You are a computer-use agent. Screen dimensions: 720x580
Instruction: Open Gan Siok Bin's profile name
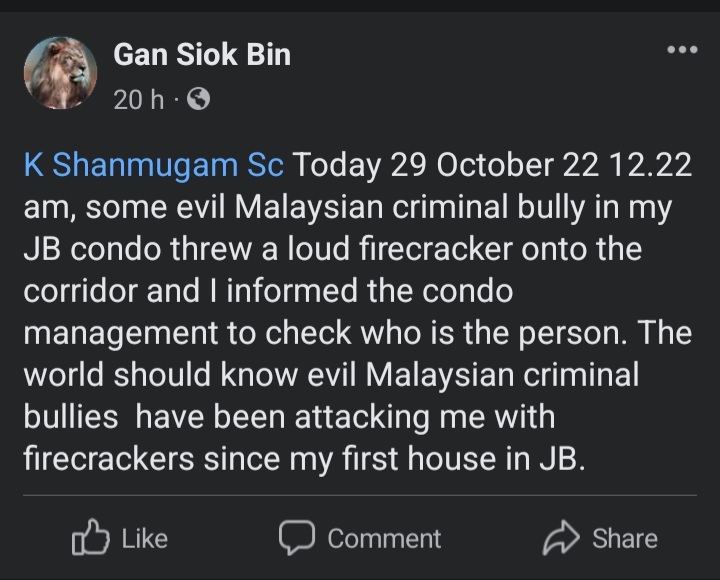click(x=202, y=55)
